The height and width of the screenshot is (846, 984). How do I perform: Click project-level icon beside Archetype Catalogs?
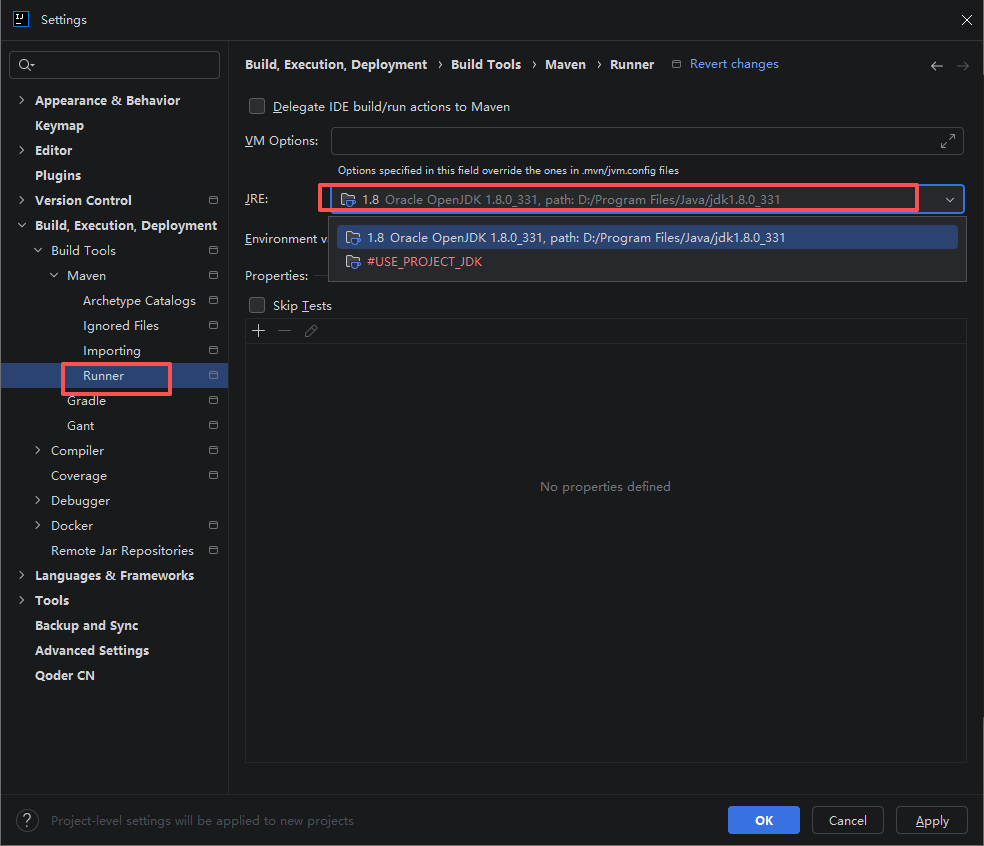tap(213, 300)
